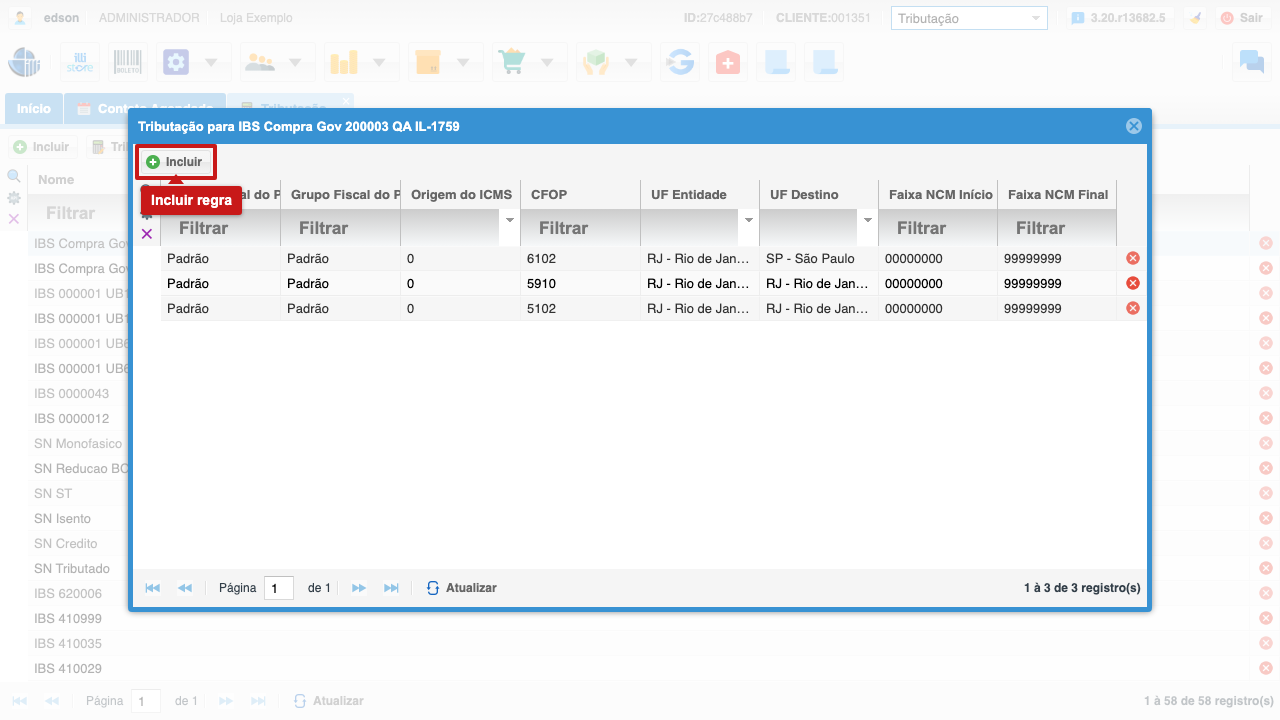The height and width of the screenshot is (720, 1280).
Task: Sort by the UF Entidade column header
Action: [699, 194]
